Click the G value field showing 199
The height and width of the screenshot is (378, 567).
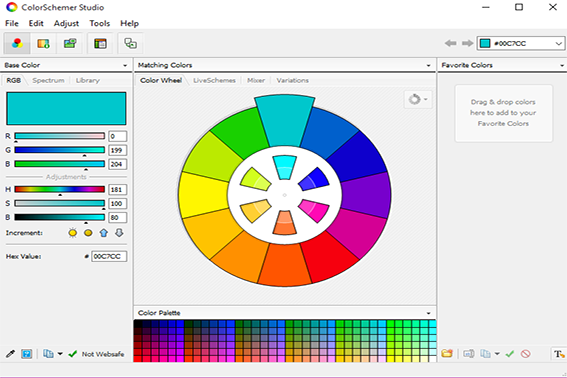pyautogui.click(x=117, y=150)
